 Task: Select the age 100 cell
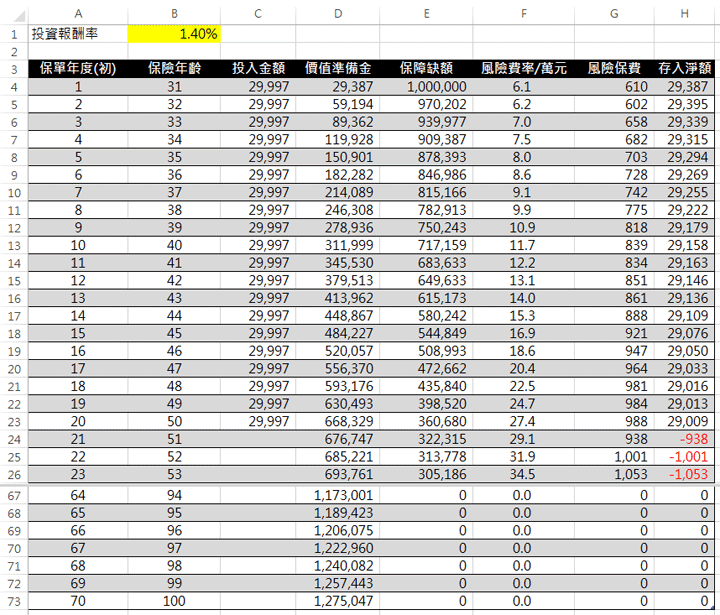174,601
